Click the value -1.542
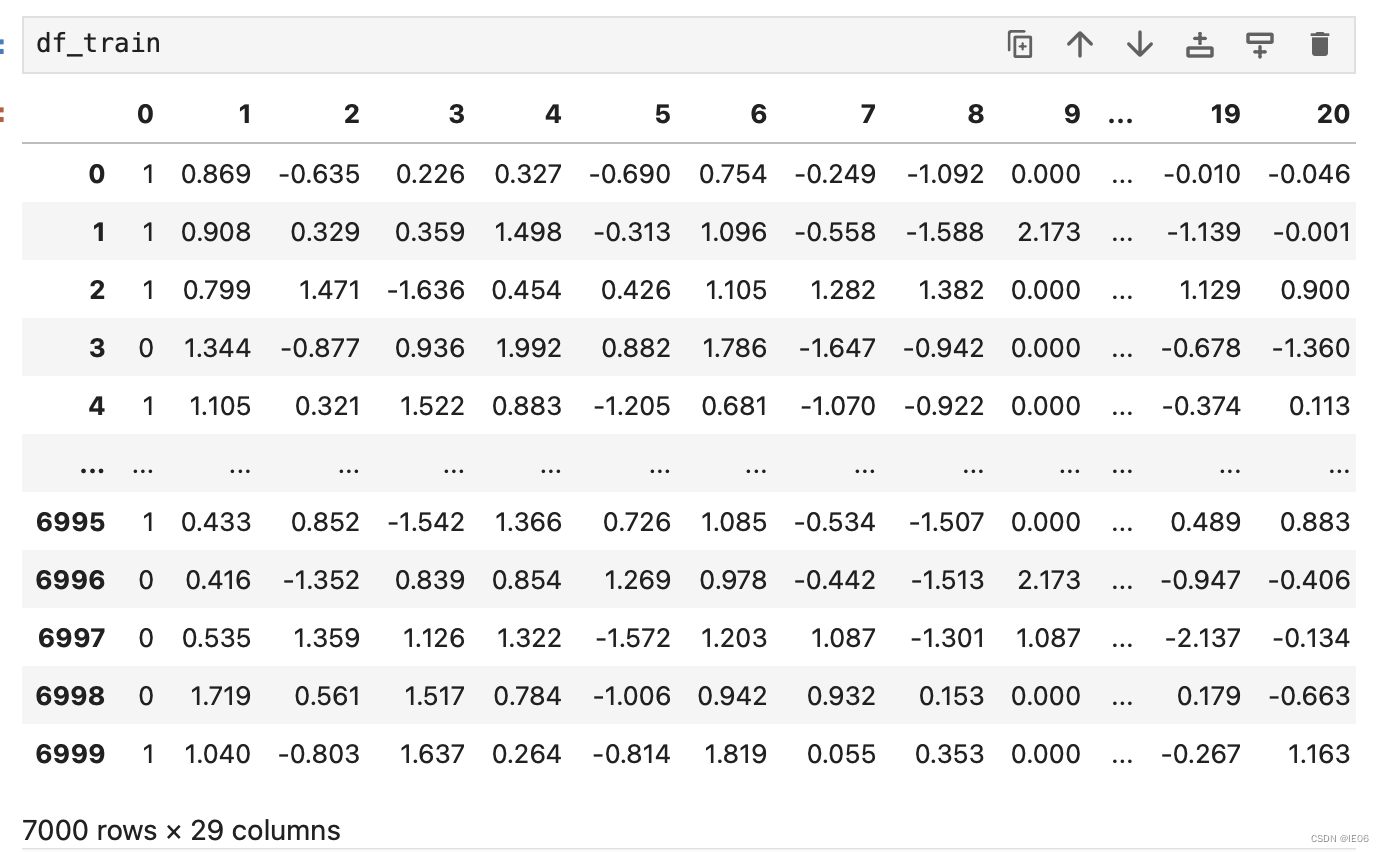Viewport: 1384px width, 852px height. 426,522
